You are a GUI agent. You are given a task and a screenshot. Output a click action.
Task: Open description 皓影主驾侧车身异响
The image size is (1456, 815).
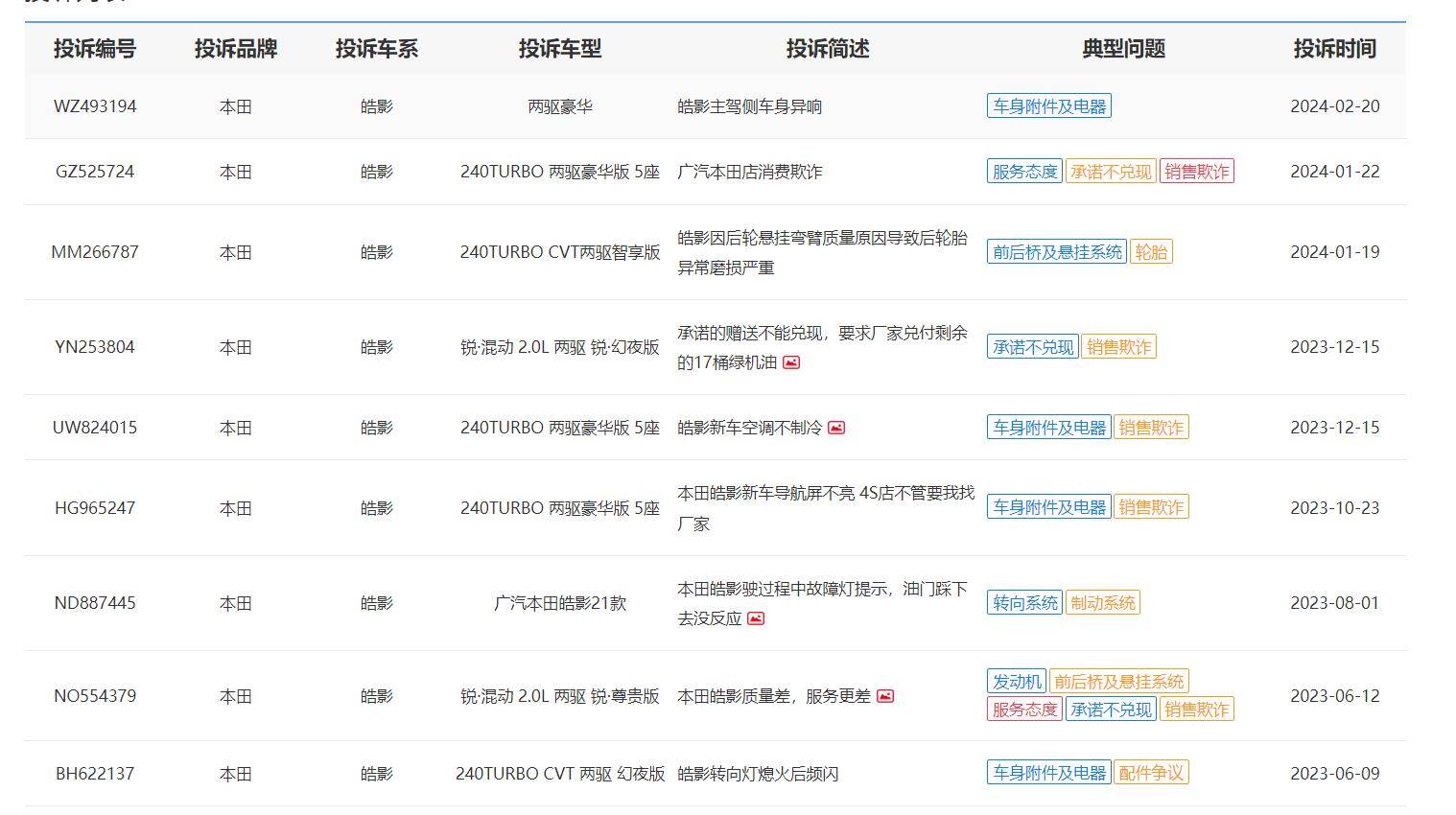coord(750,106)
